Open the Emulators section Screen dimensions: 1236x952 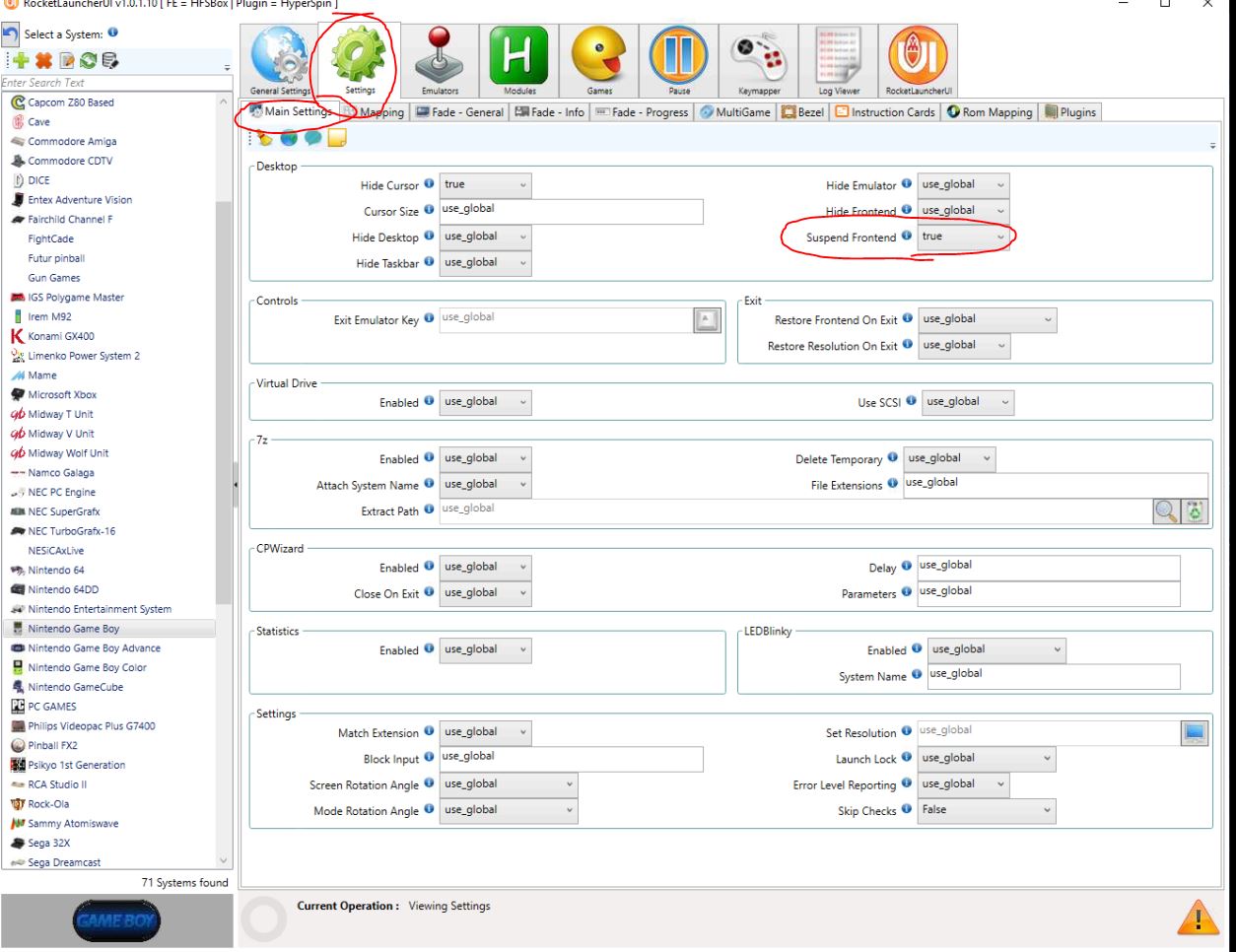click(x=440, y=60)
